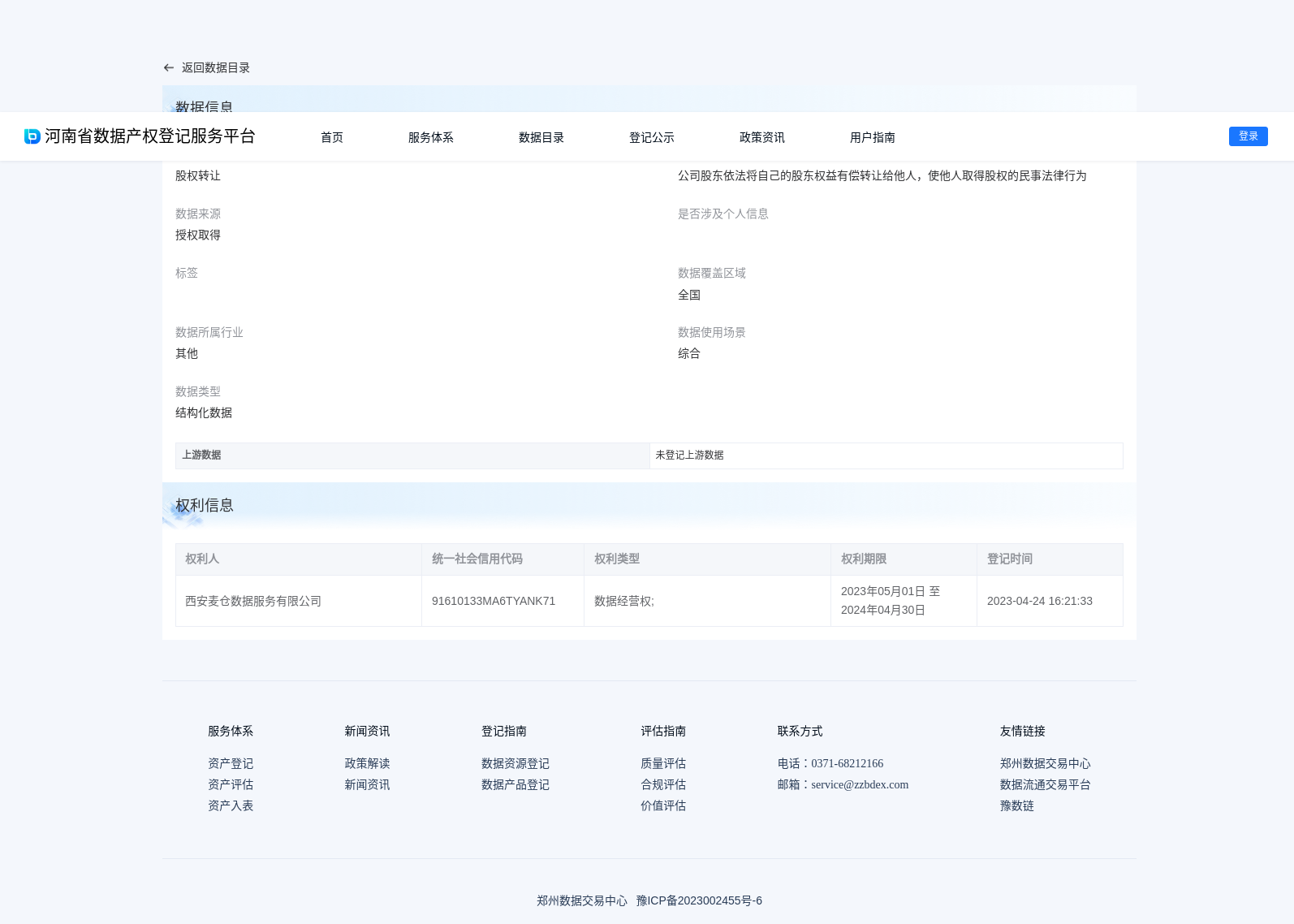Click the 授权取得 value under 数据来源
Screen dimensions: 1294x924
(198, 235)
